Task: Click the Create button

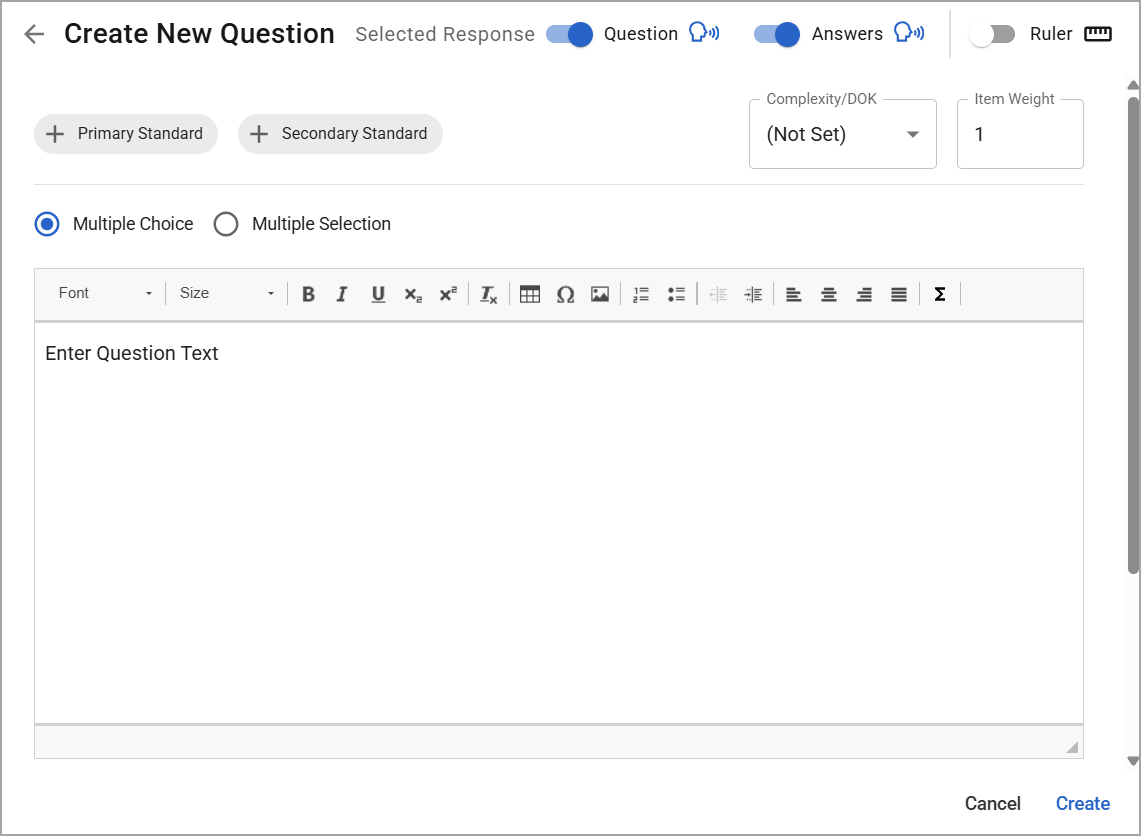Action: click(x=1083, y=803)
